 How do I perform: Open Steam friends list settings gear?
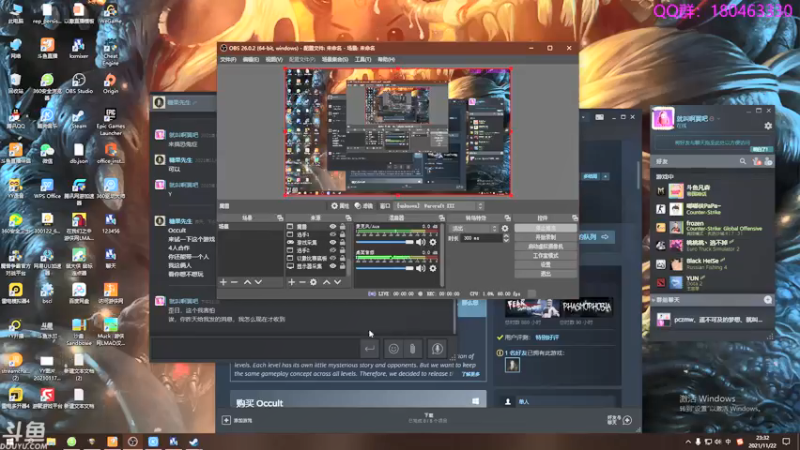[x=768, y=126]
